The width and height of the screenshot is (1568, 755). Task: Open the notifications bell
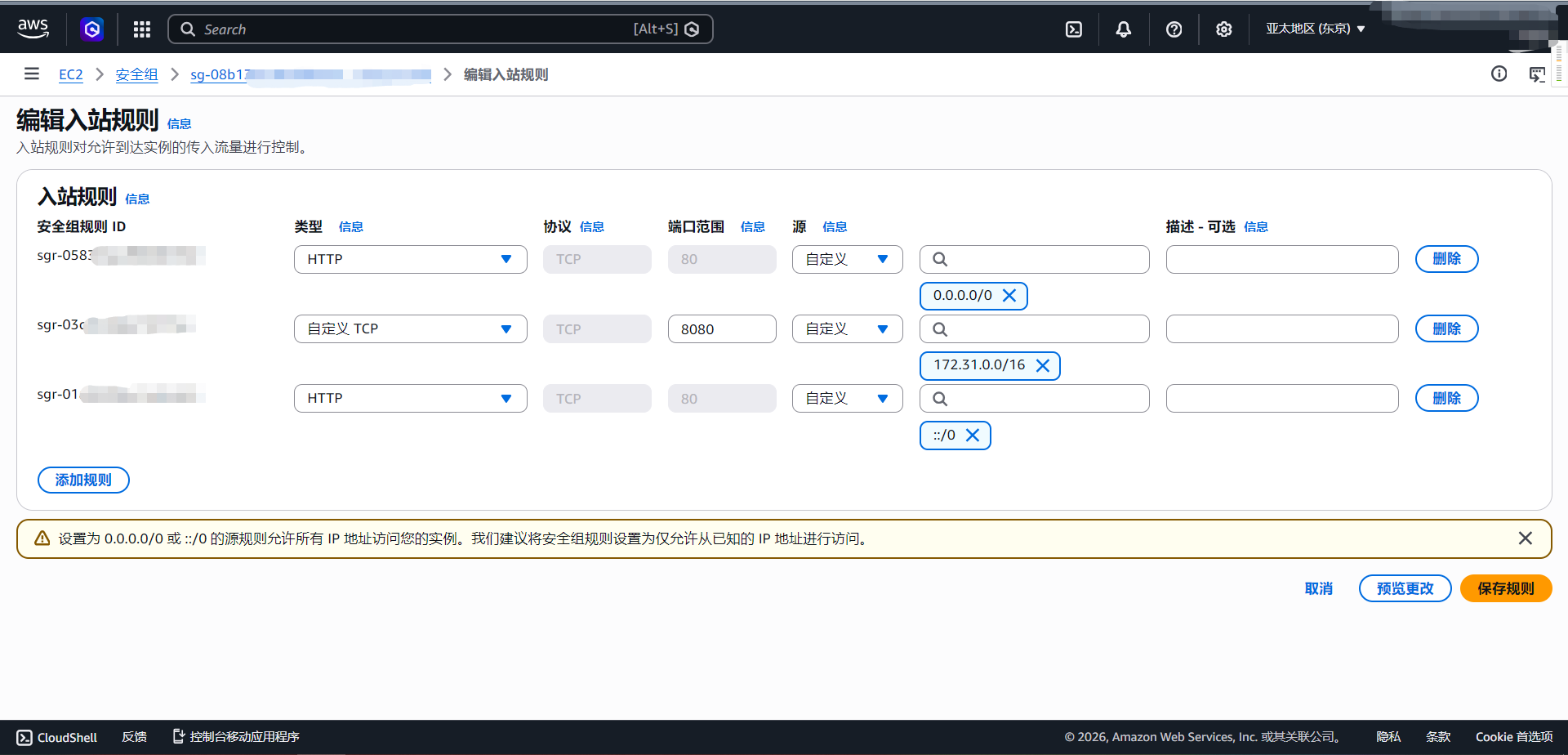1124,29
